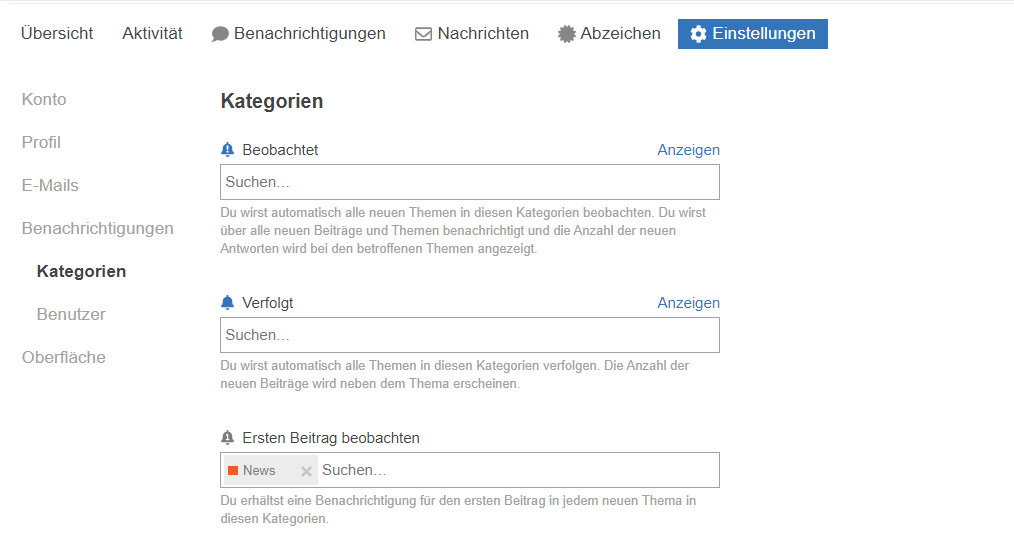Viewport: 1014px width, 551px height.
Task: Switch to the Aktivität tab
Action: (x=152, y=34)
